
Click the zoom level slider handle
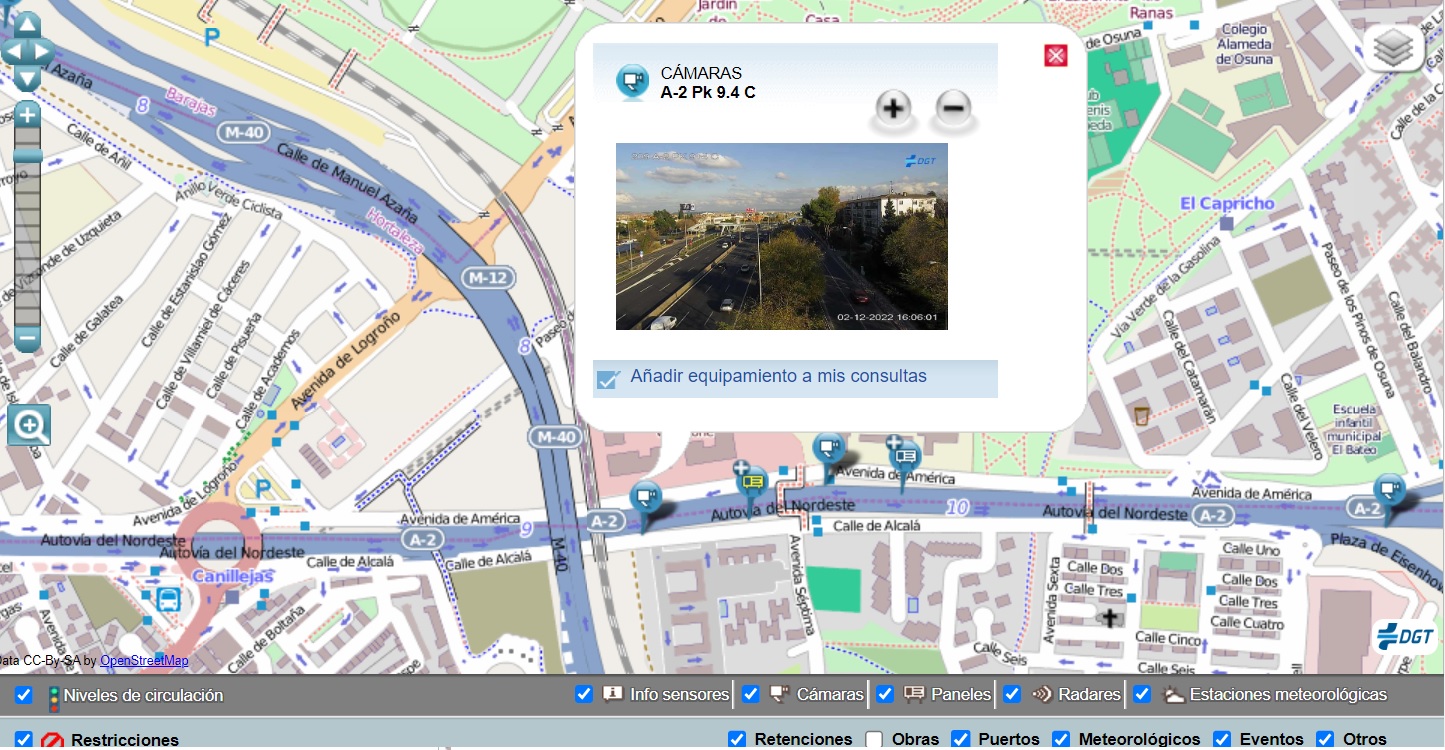pos(27,156)
